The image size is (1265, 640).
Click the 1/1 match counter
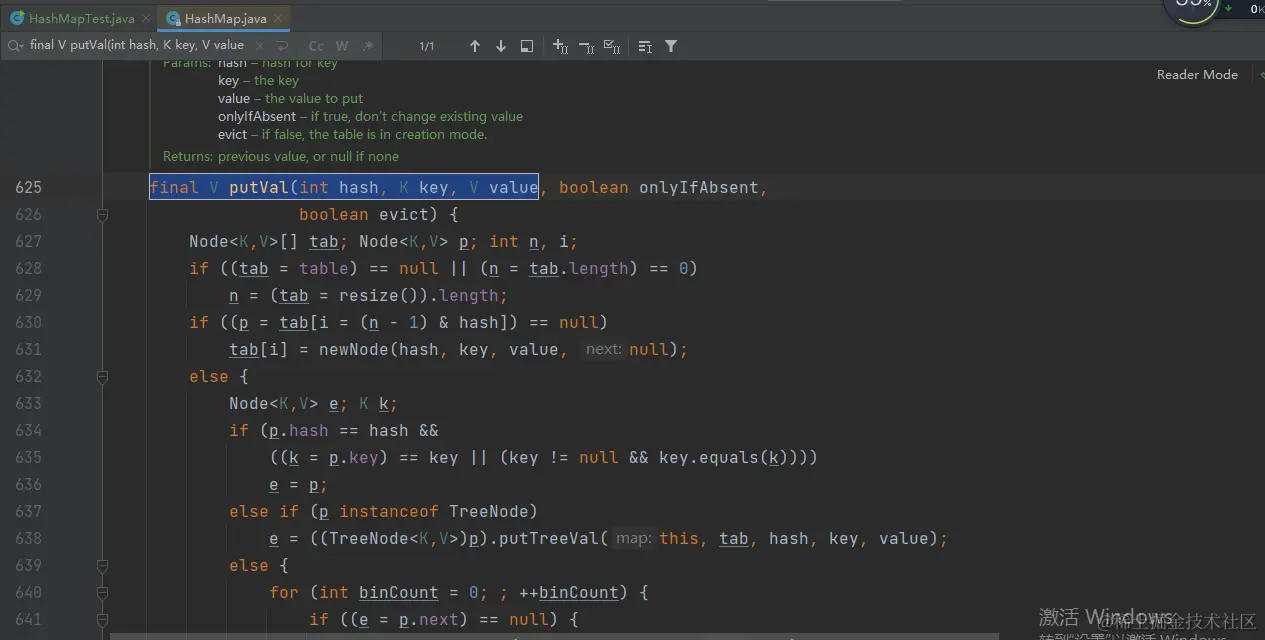(x=427, y=46)
